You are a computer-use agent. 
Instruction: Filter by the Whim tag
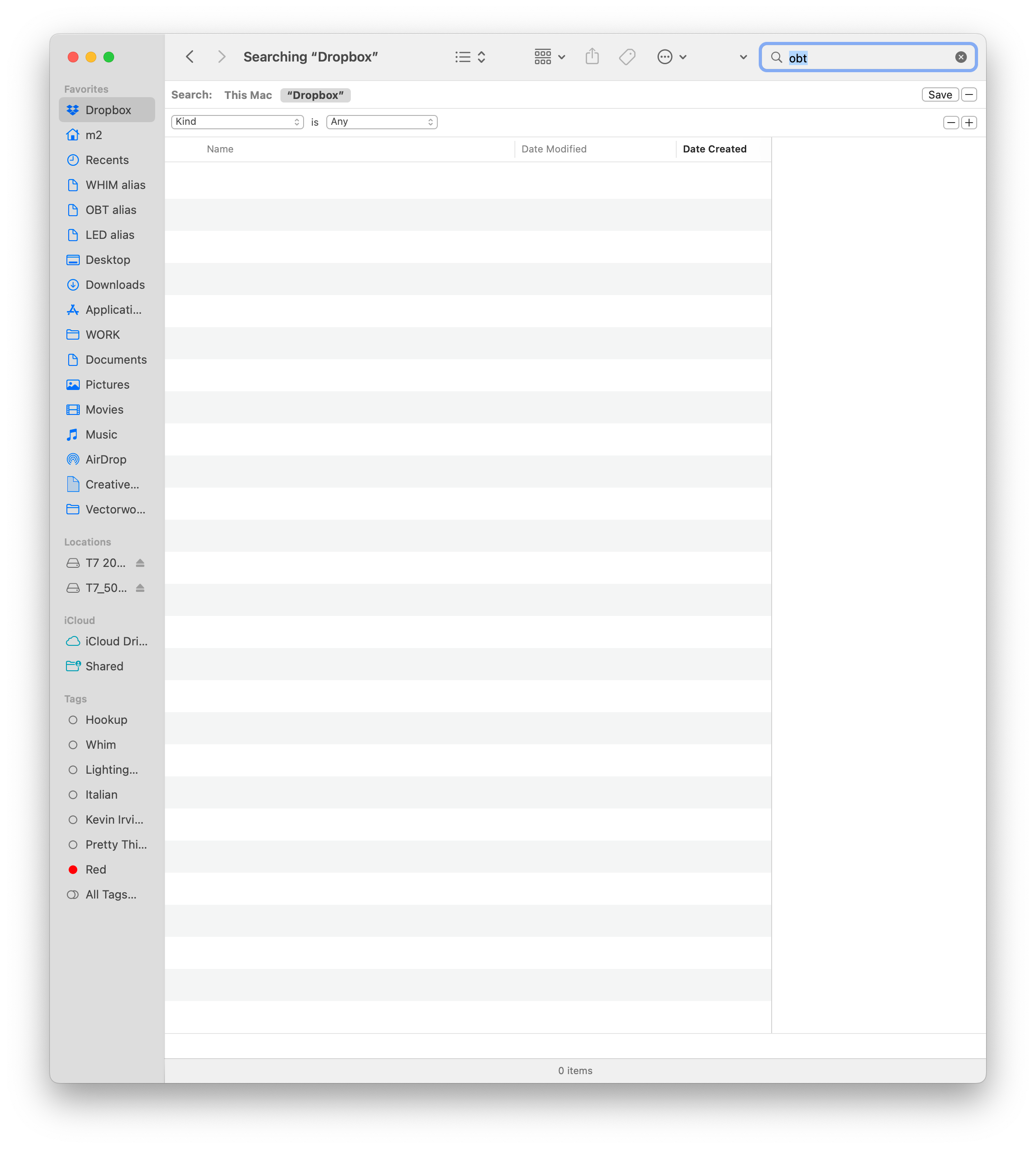pos(107,745)
